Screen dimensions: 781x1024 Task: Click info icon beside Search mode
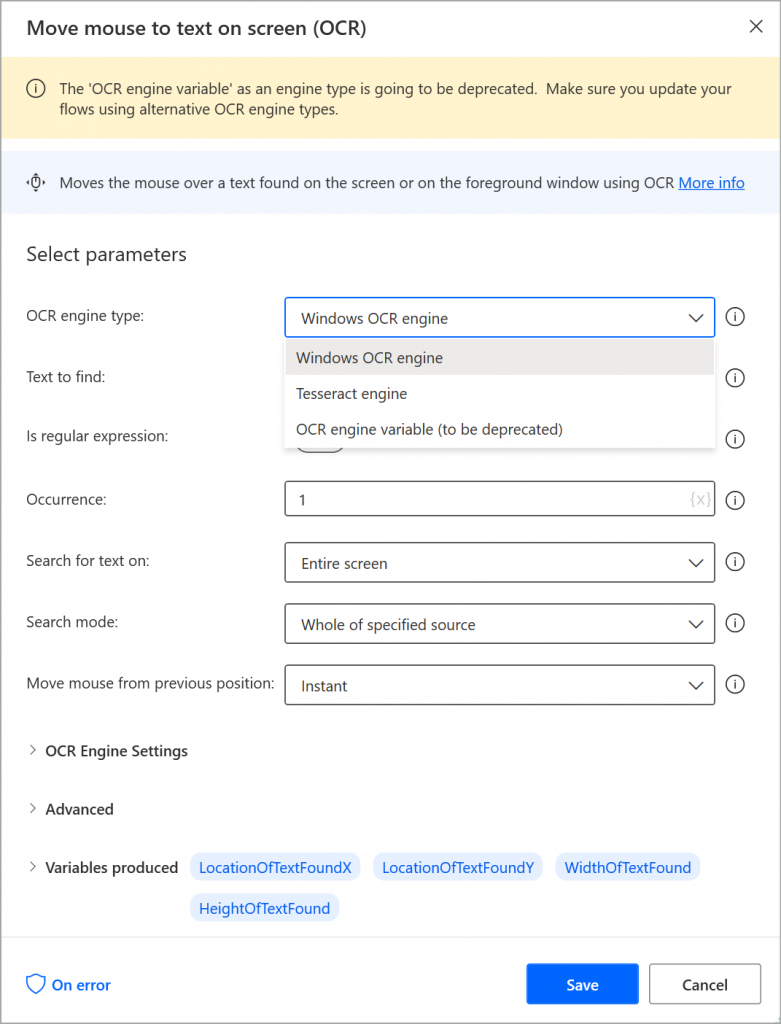click(735, 623)
